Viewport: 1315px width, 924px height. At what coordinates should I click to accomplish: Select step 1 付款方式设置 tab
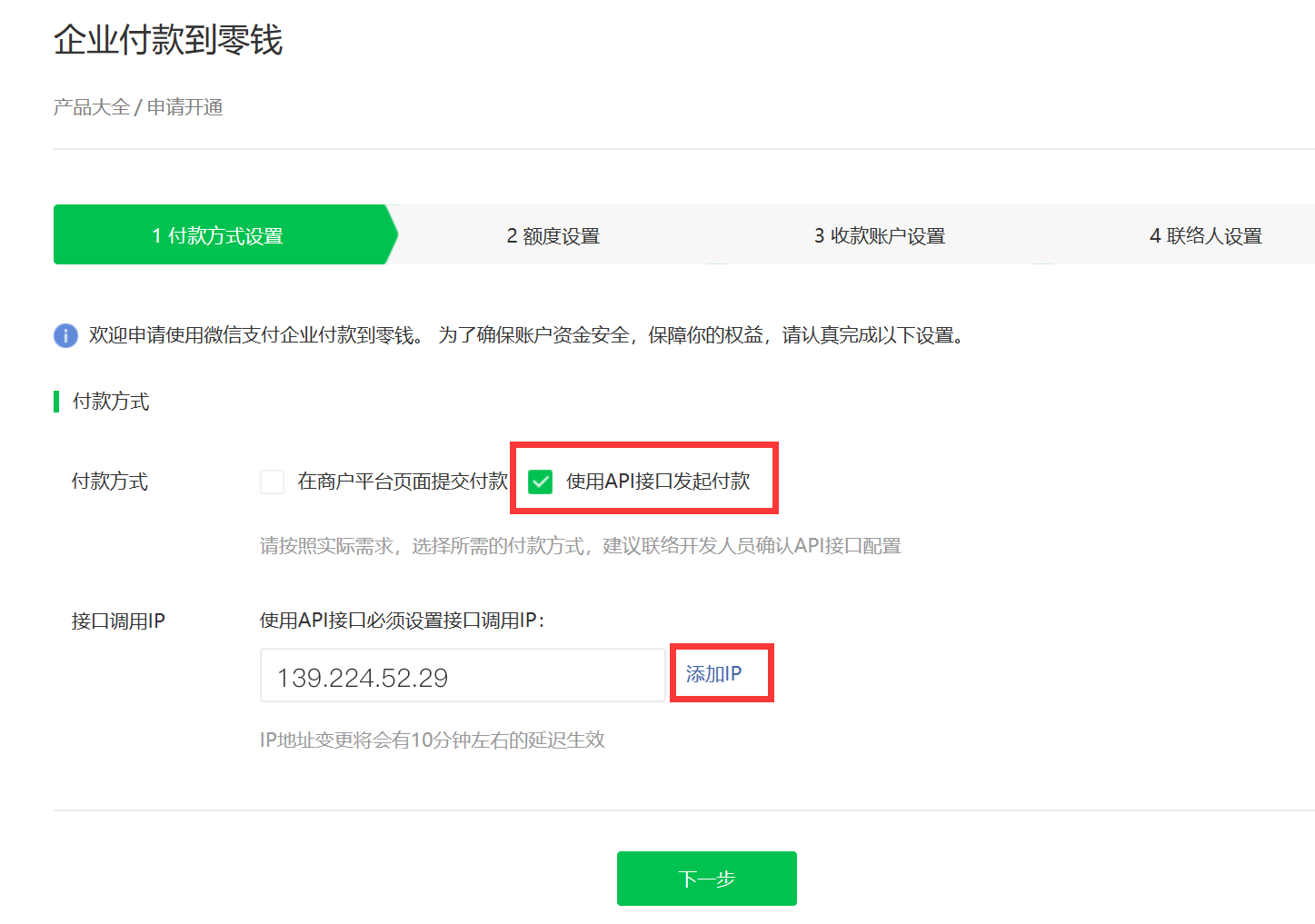click(218, 236)
